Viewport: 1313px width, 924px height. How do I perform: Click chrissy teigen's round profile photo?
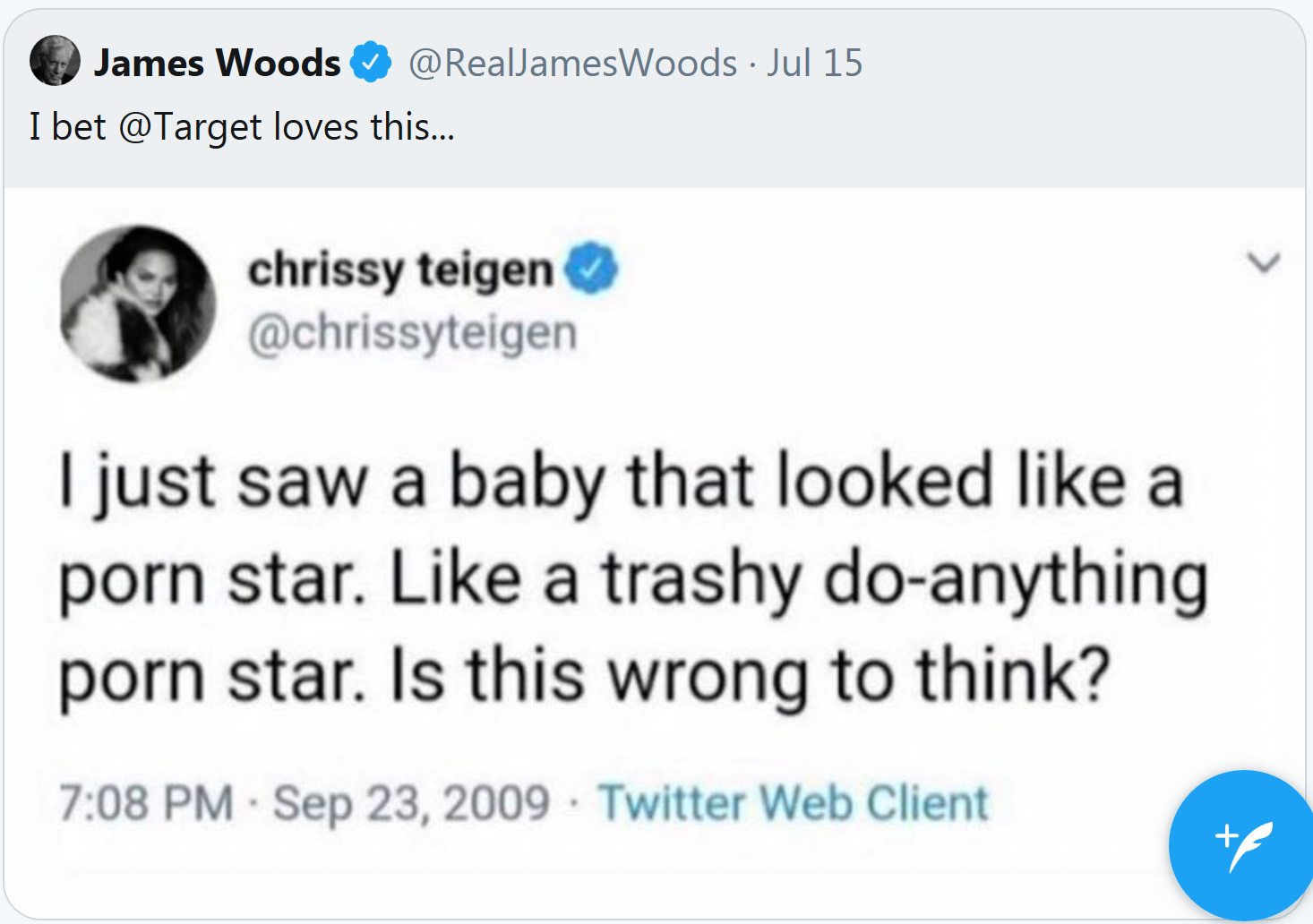tap(137, 304)
